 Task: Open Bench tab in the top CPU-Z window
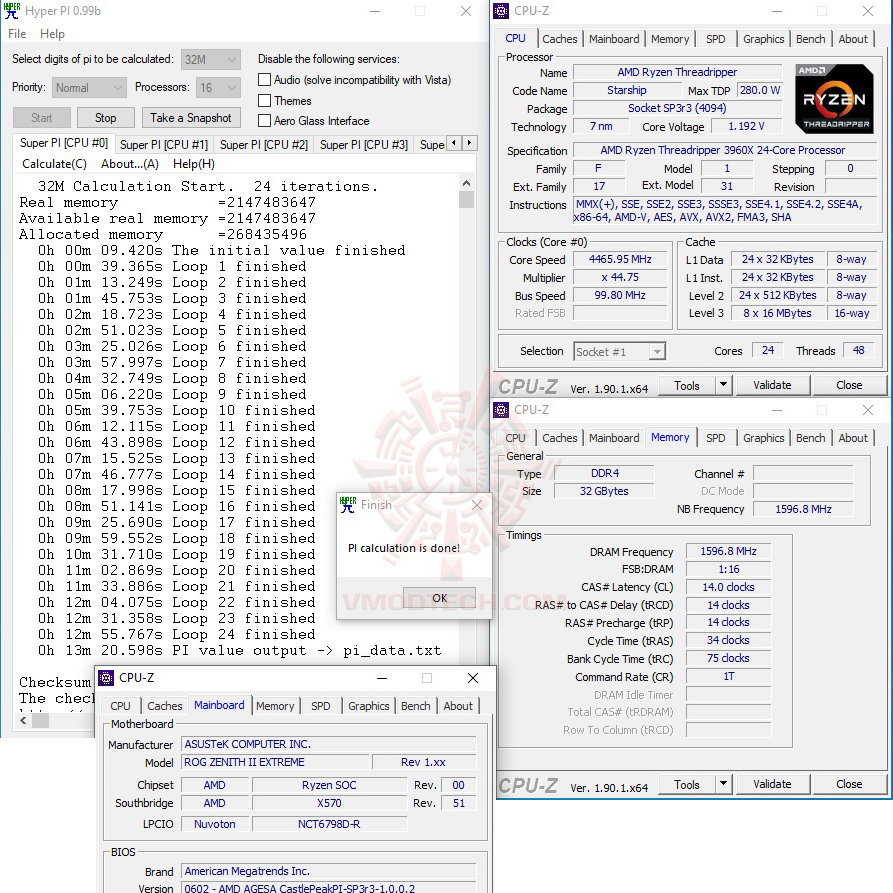pos(810,39)
